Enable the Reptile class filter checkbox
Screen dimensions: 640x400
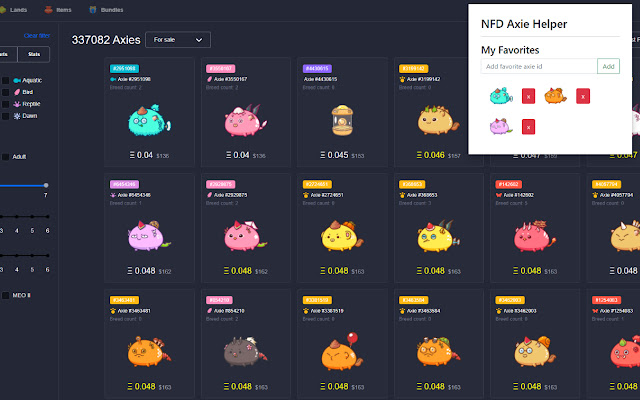point(6,104)
